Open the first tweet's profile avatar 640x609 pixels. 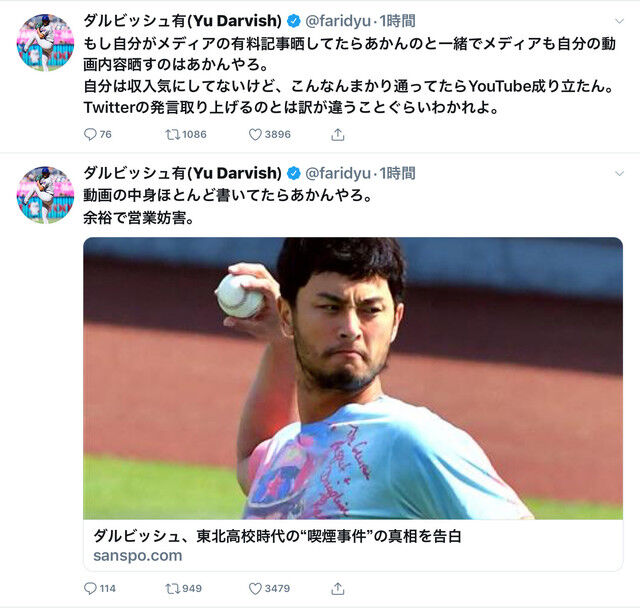(45, 42)
